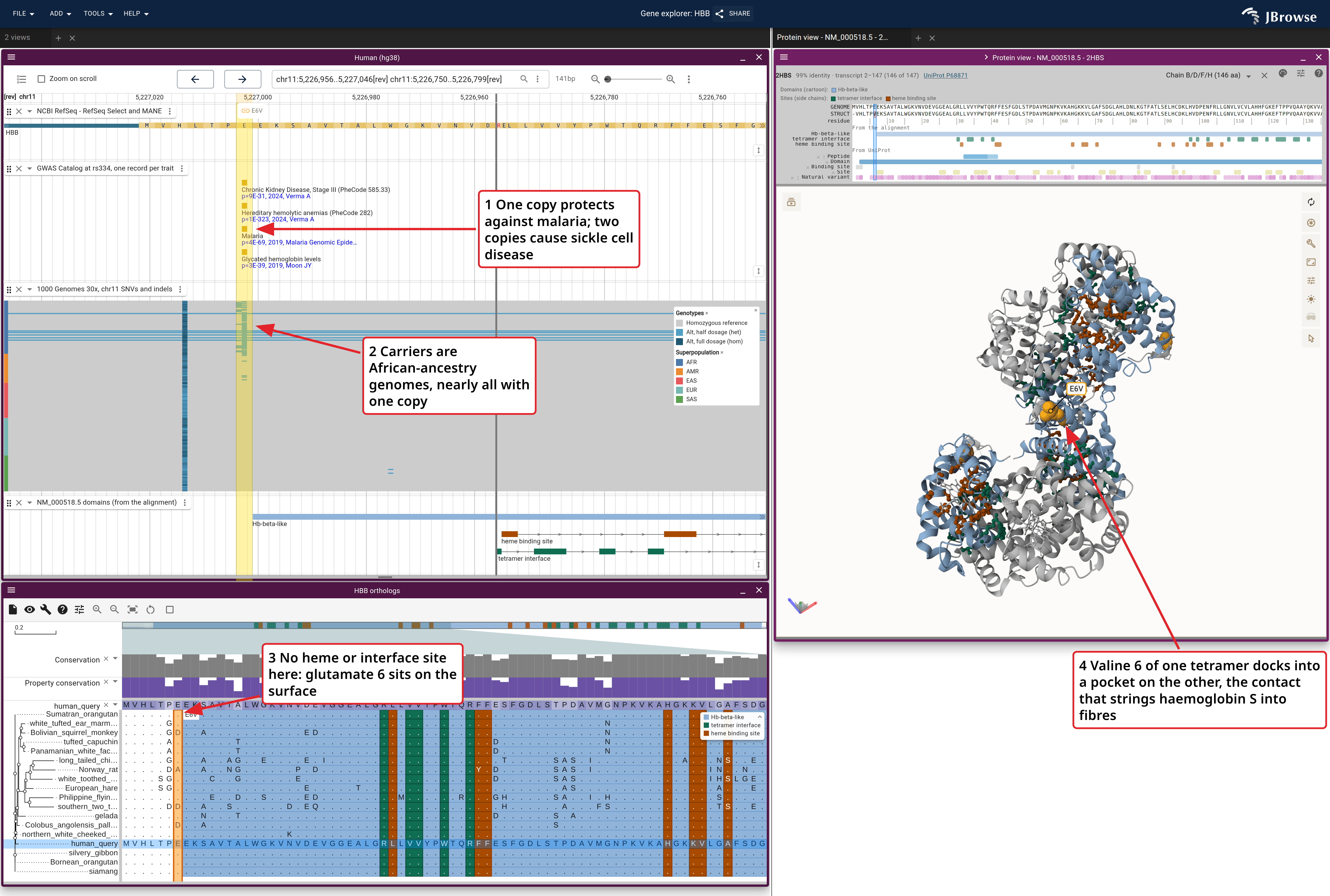The height and width of the screenshot is (896, 1330).
Task: Open the wrench controls icon in 3D viewer
Action: 1311,243
